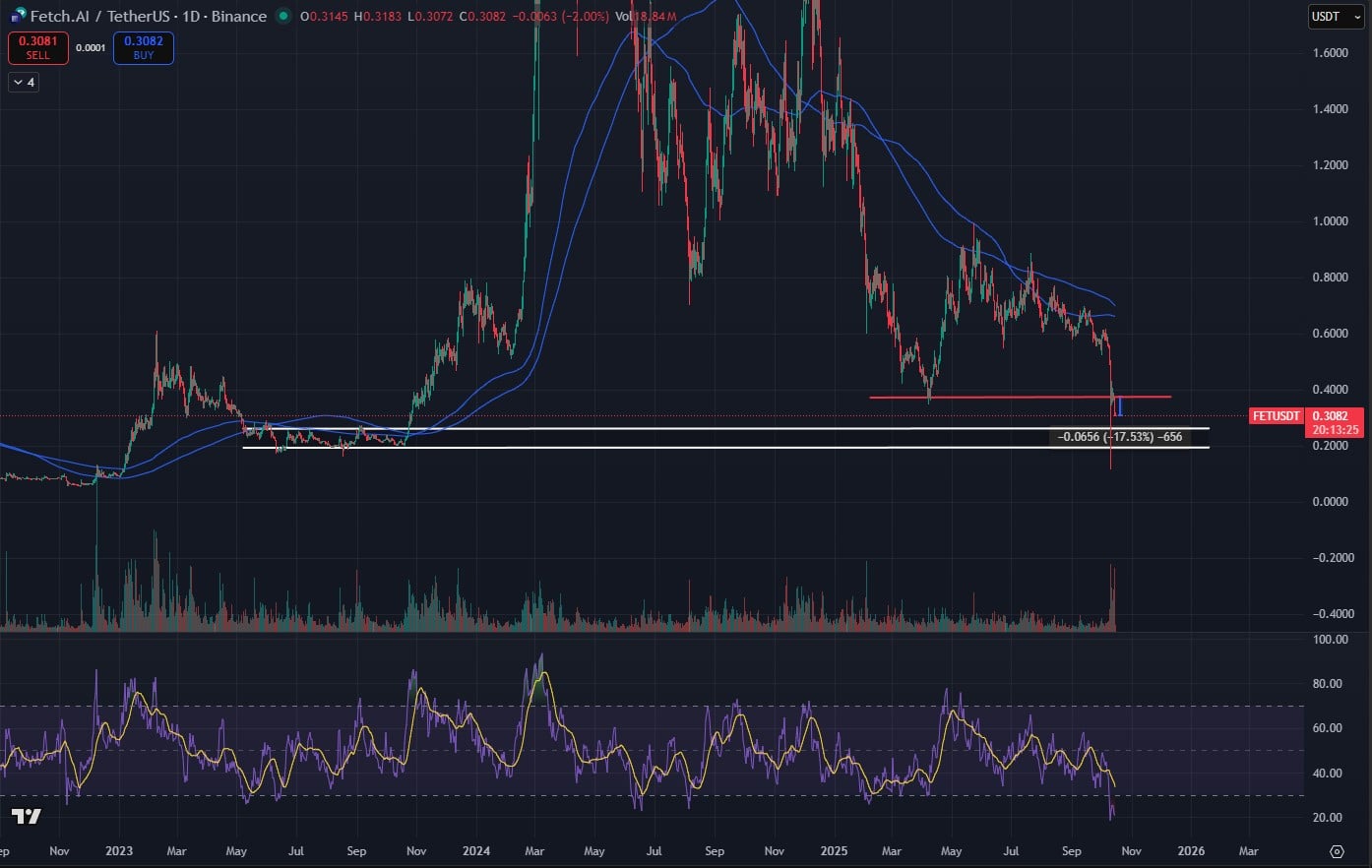Click the BUY button at 0.3082
Image resolution: width=1372 pixels, height=868 pixels.
pos(144,48)
